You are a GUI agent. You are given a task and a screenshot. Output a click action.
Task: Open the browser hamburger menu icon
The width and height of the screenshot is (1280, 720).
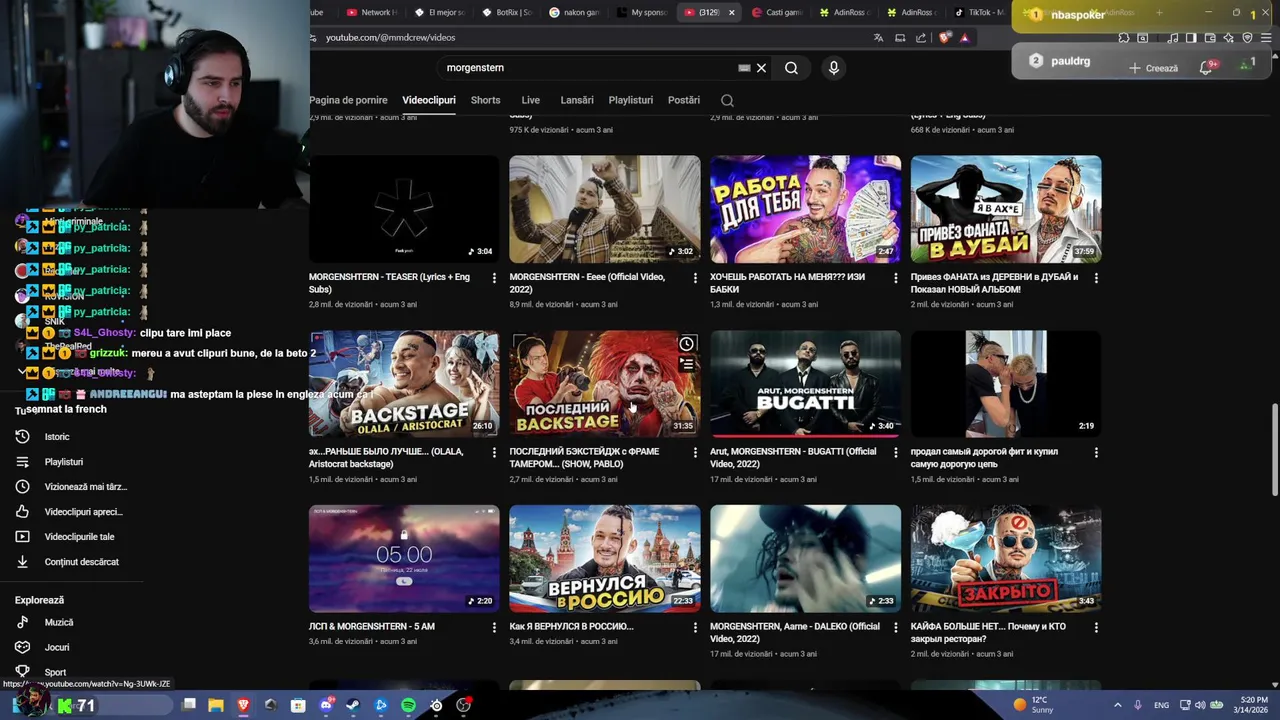1266,38
